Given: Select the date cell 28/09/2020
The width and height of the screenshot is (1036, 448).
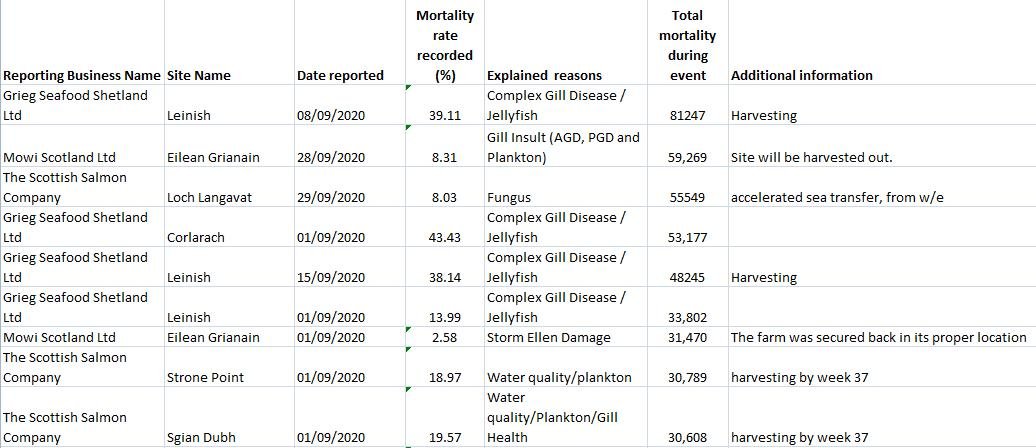Looking at the screenshot, I should 331,157.
